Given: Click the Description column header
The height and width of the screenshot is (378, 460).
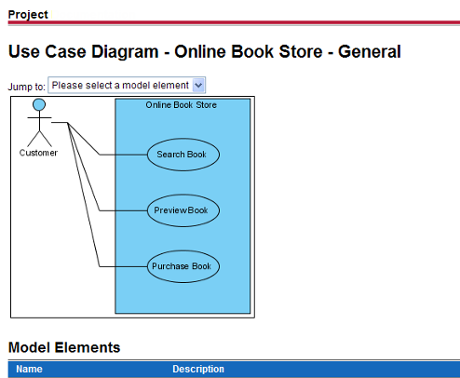Looking at the screenshot, I should 198,369.
